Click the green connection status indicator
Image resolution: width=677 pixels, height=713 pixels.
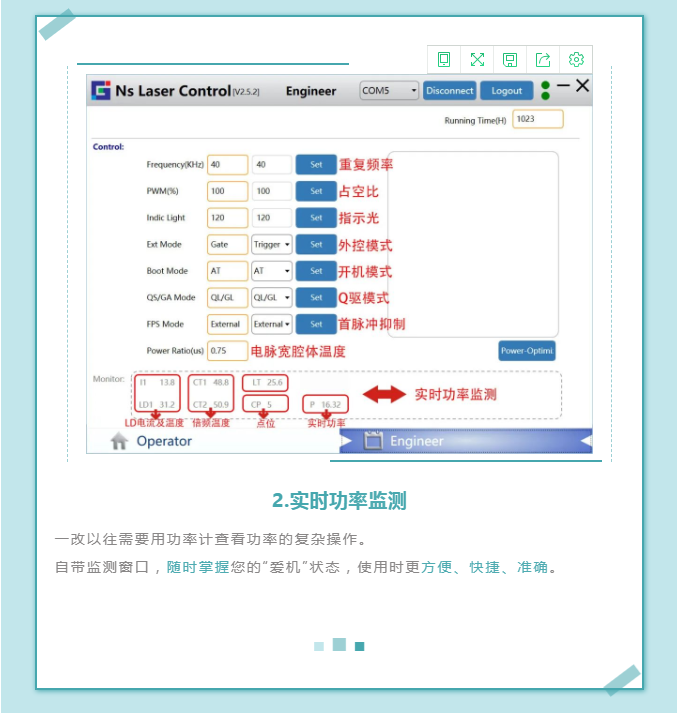coord(545,91)
